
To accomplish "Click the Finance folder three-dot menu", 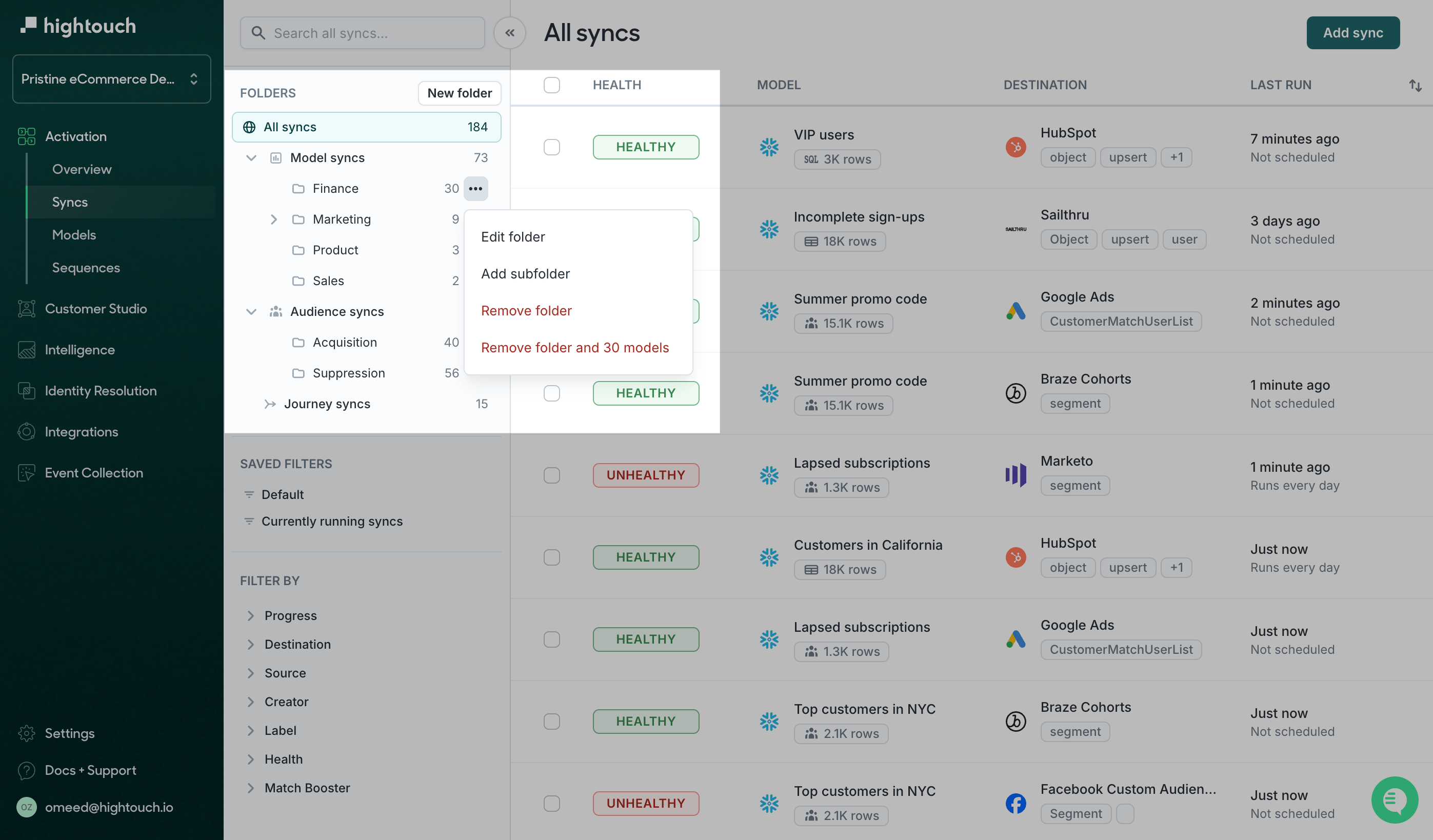I will point(476,189).
